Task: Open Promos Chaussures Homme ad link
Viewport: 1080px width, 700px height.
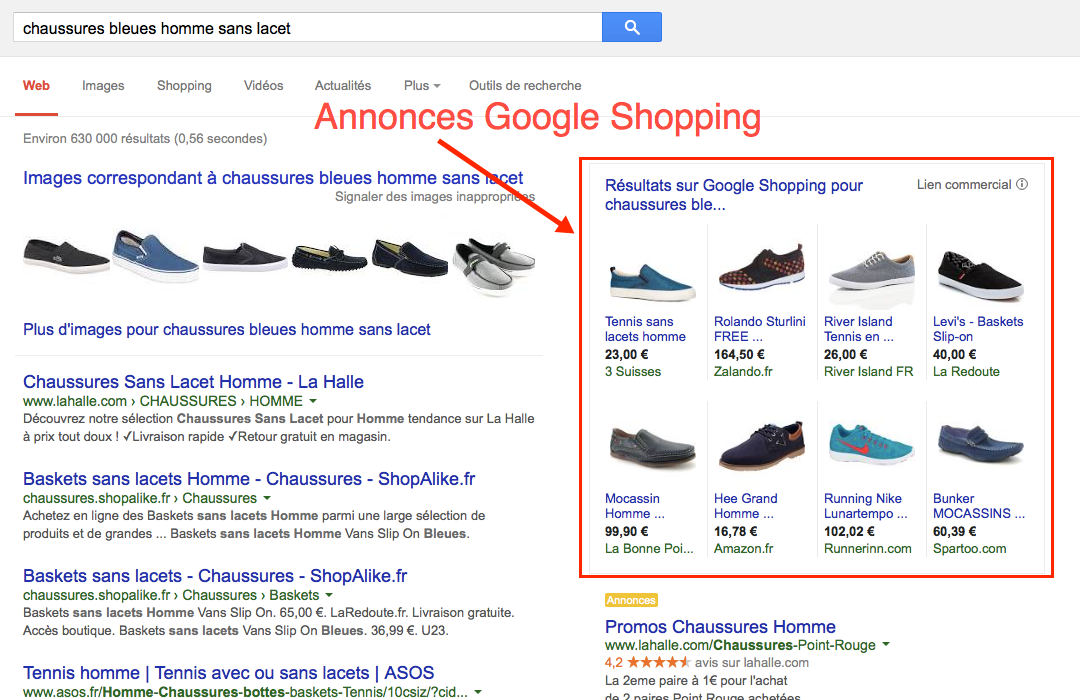Action: (x=720, y=627)
